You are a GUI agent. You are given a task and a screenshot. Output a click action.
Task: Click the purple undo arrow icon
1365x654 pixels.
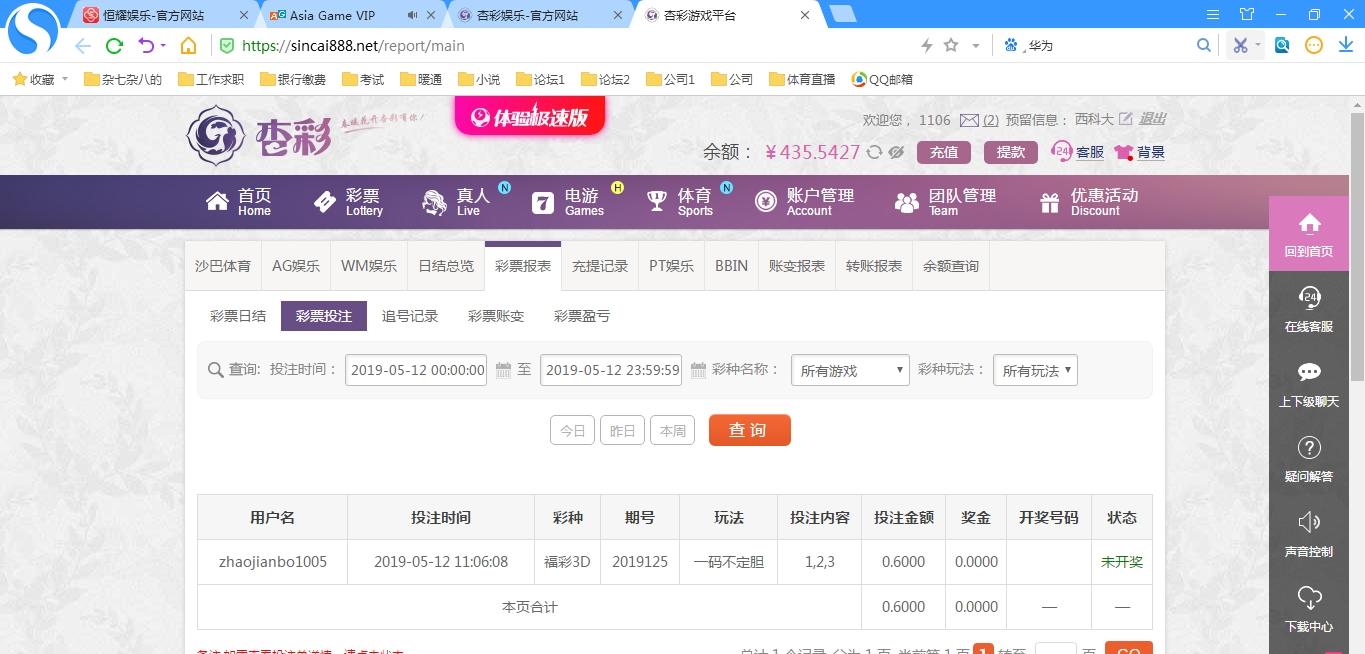point(147,46)
